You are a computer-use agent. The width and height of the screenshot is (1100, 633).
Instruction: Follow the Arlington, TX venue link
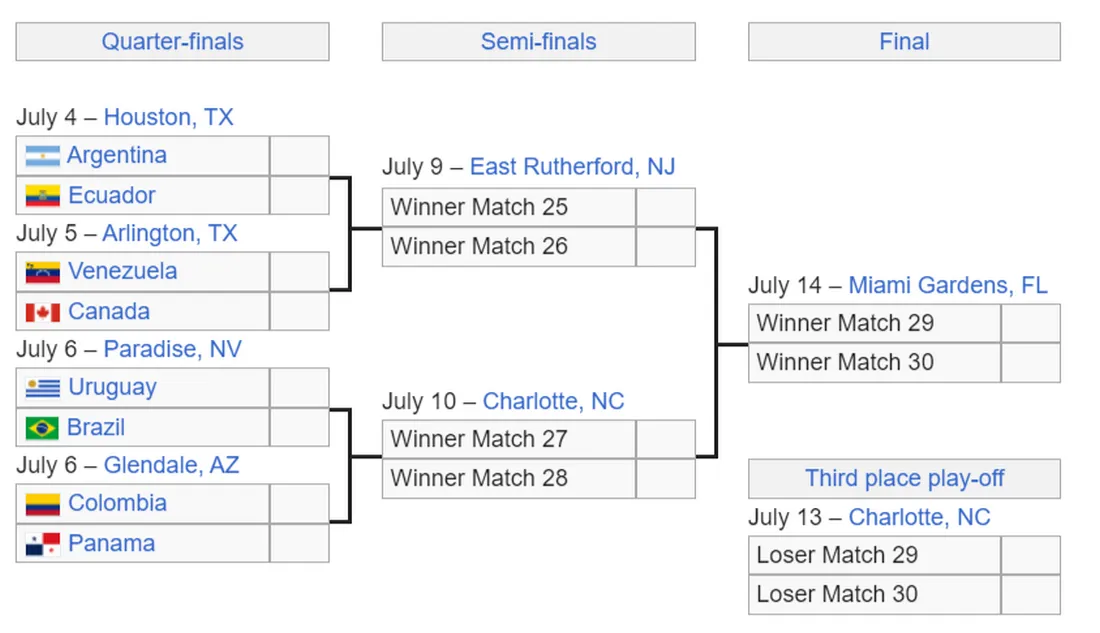[170, 233]
